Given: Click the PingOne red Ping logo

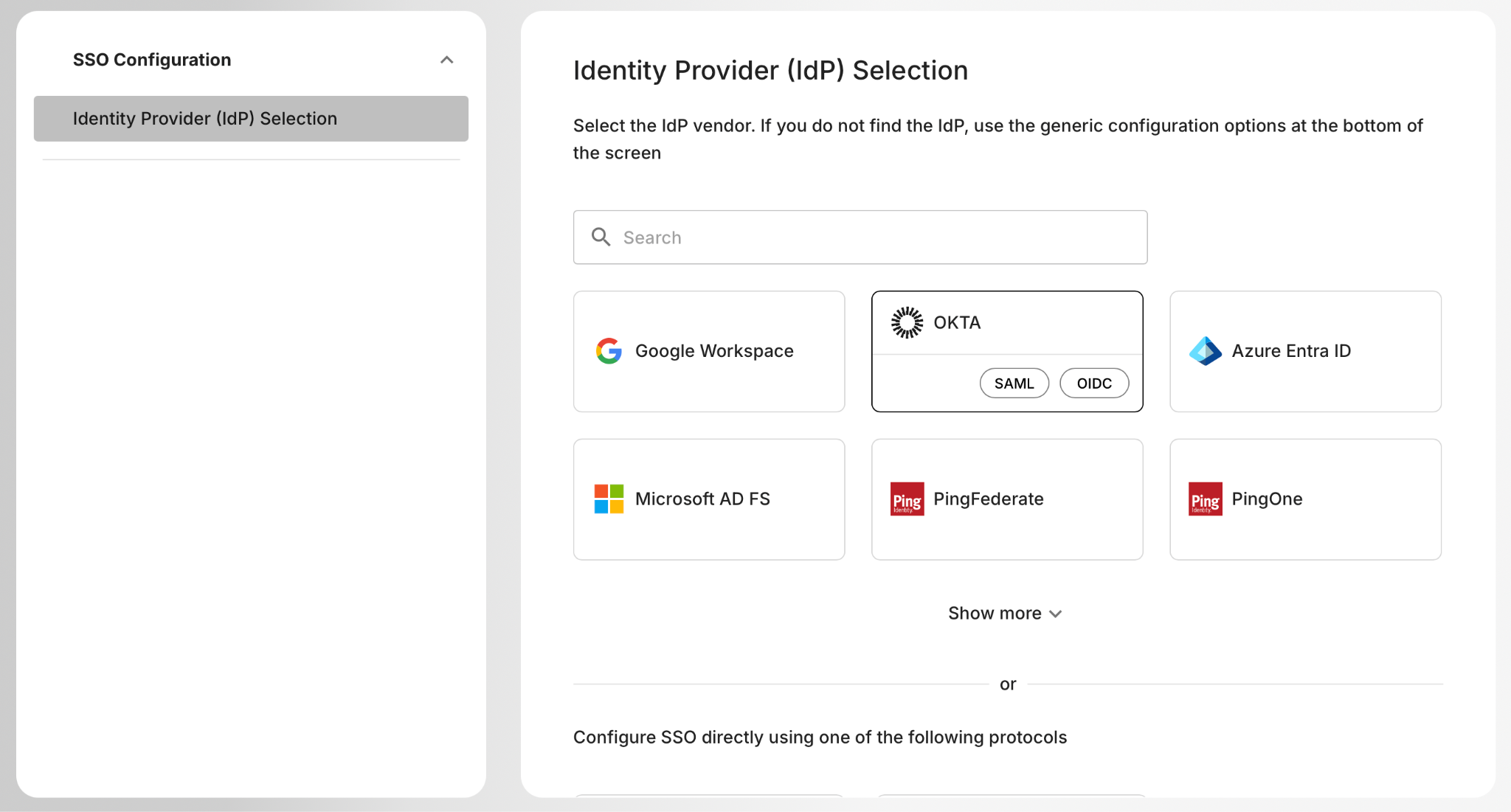Looking at the screenshot, I should (1205, 499).
